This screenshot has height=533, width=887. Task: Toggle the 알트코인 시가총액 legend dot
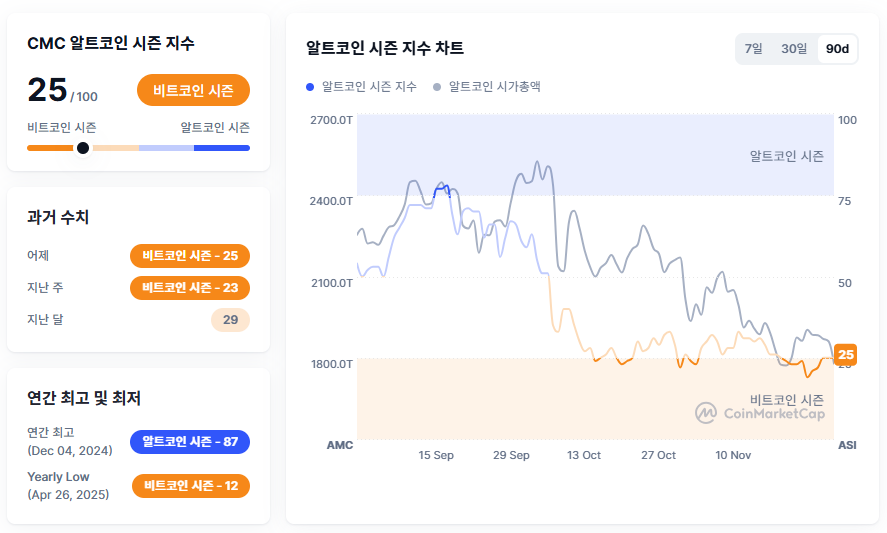coord(437,87)
